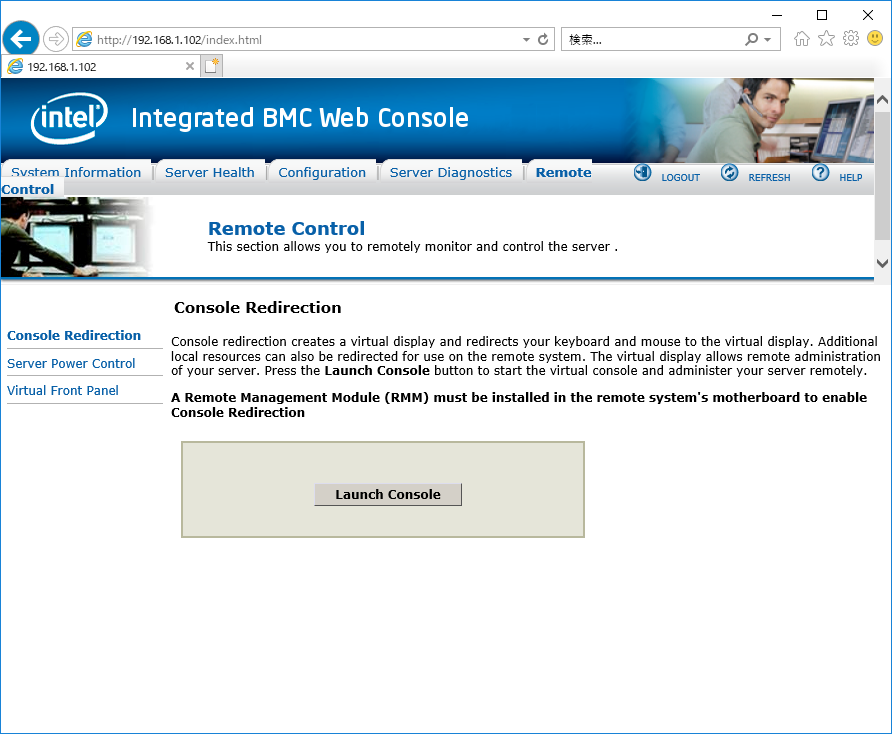Close the 192.168.1.102 browser tab
The image size is (892, 734).
pyautogui.click(x=190, y=66)
